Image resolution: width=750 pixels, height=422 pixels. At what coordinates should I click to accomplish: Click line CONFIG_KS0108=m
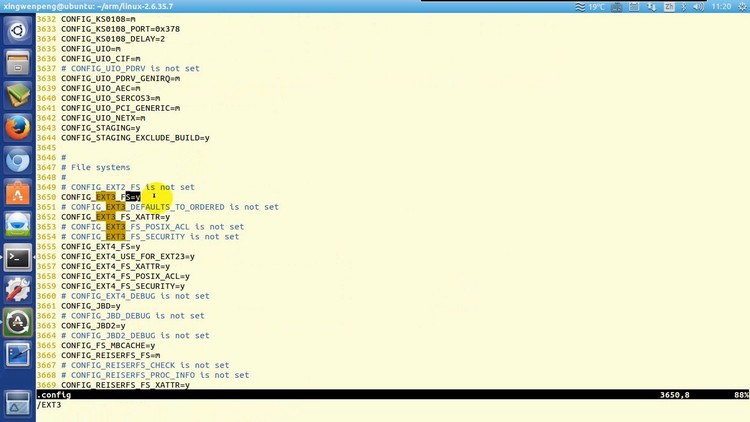click(98, 19)
